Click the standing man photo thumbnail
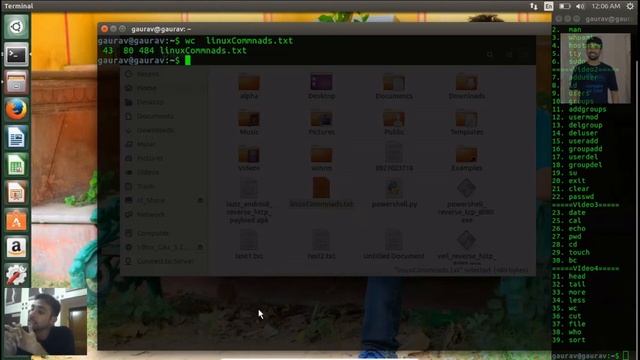This screenshot has height=360, width=640. tap(596, 68)
